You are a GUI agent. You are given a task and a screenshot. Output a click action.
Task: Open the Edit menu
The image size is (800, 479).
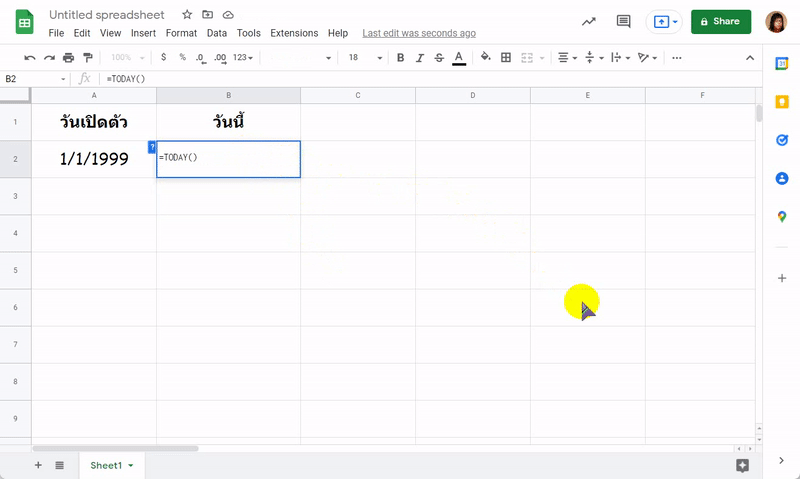[x=82, y=33]
